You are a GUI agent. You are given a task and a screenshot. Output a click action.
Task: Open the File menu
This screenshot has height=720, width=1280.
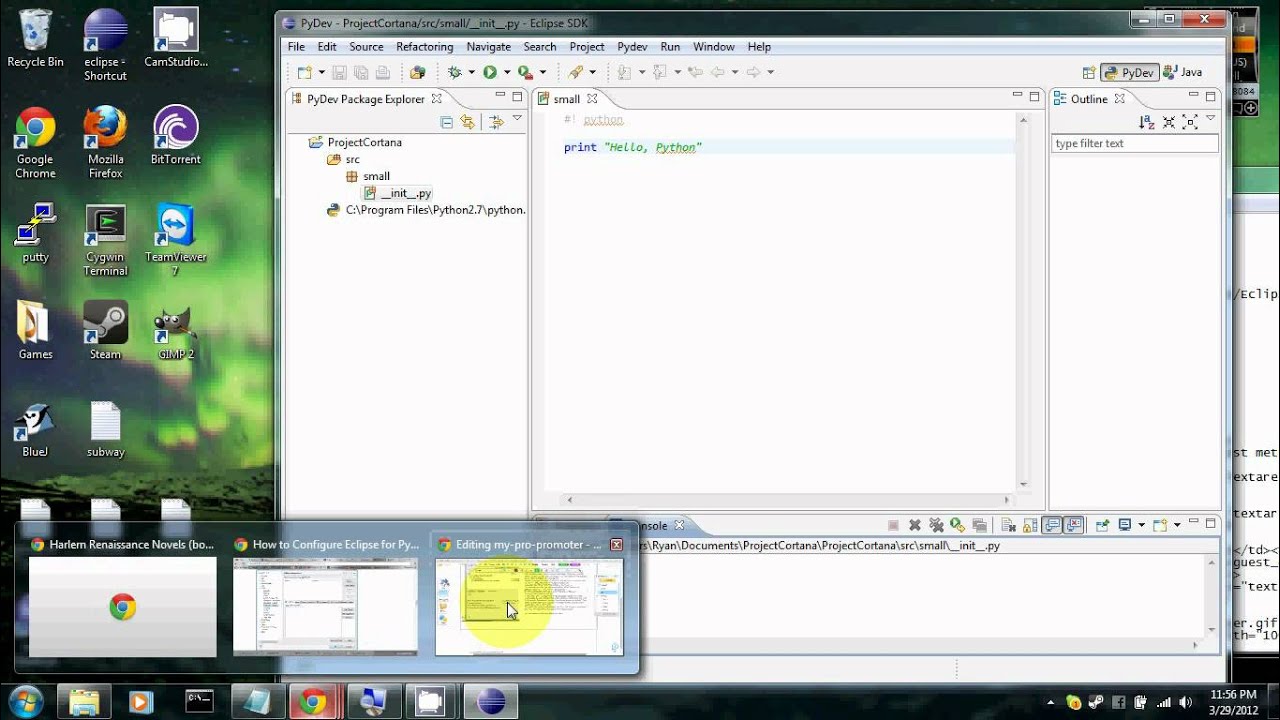(x=296, y=47)
